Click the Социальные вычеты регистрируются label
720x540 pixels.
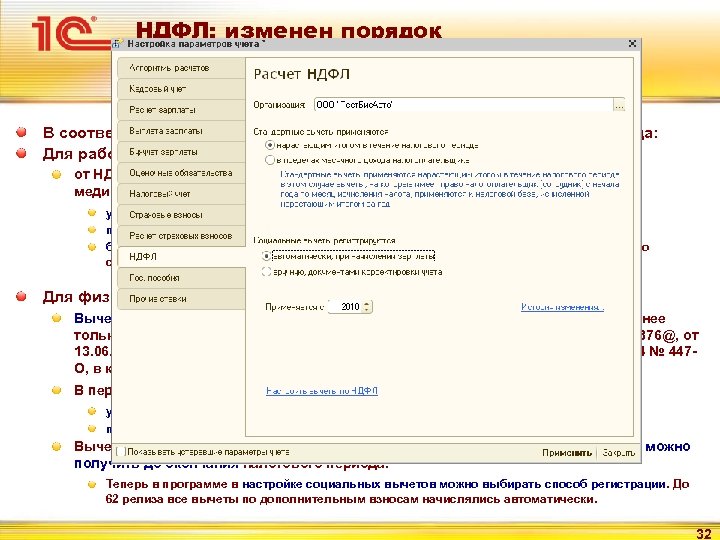325,241
